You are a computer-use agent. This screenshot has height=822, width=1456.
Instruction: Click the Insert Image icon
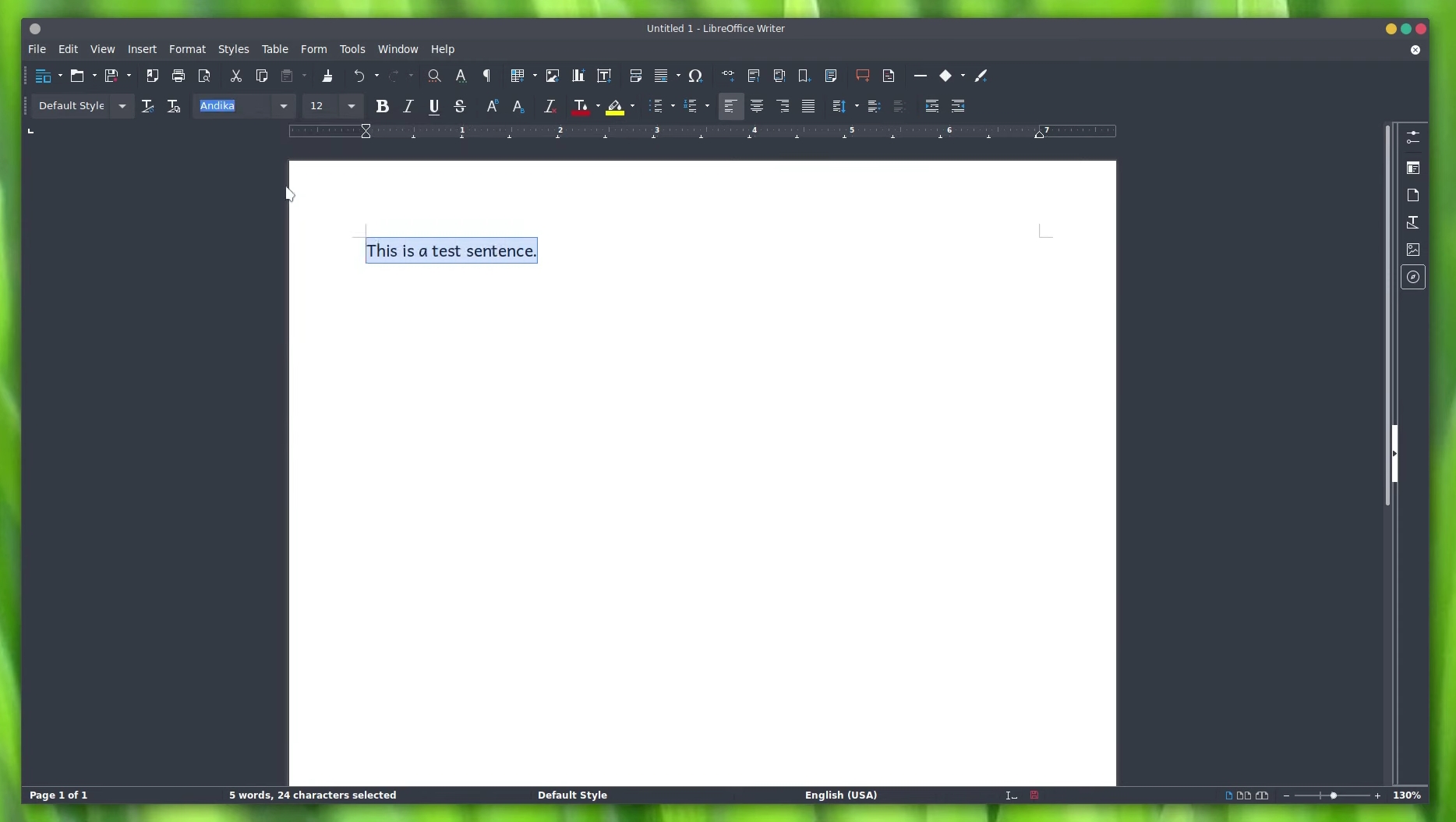pos(553,76)
